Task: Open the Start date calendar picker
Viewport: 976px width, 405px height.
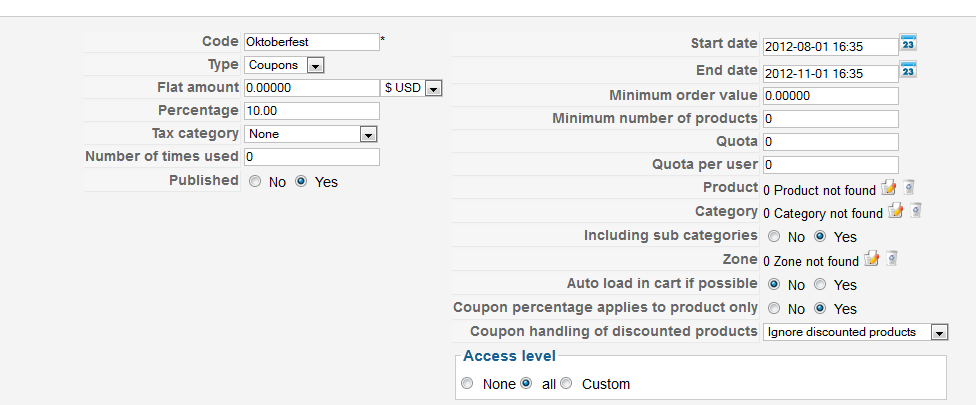Action: [x=908, y=44]
